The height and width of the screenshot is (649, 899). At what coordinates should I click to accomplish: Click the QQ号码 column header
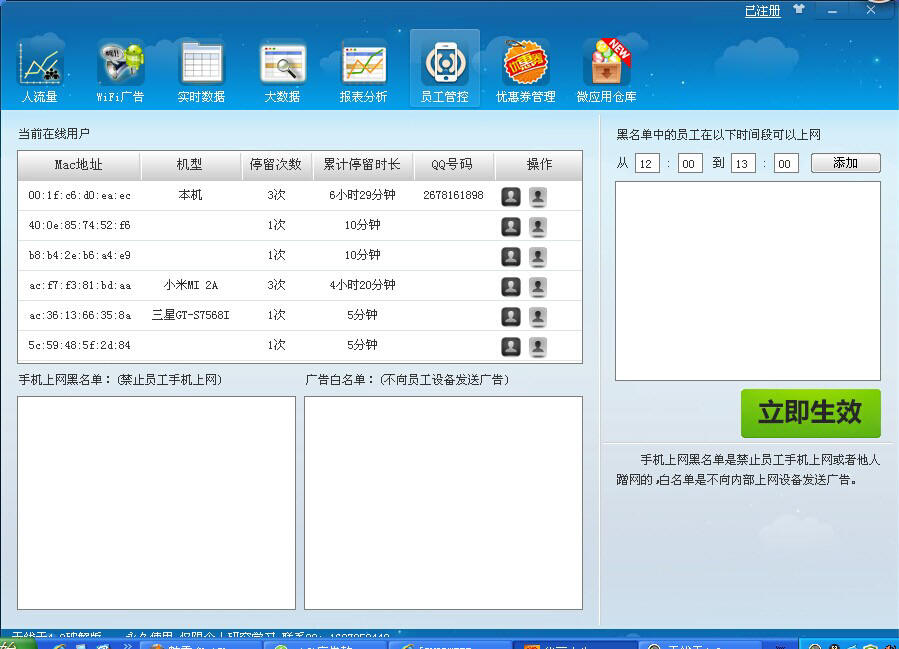click(454, 165)
